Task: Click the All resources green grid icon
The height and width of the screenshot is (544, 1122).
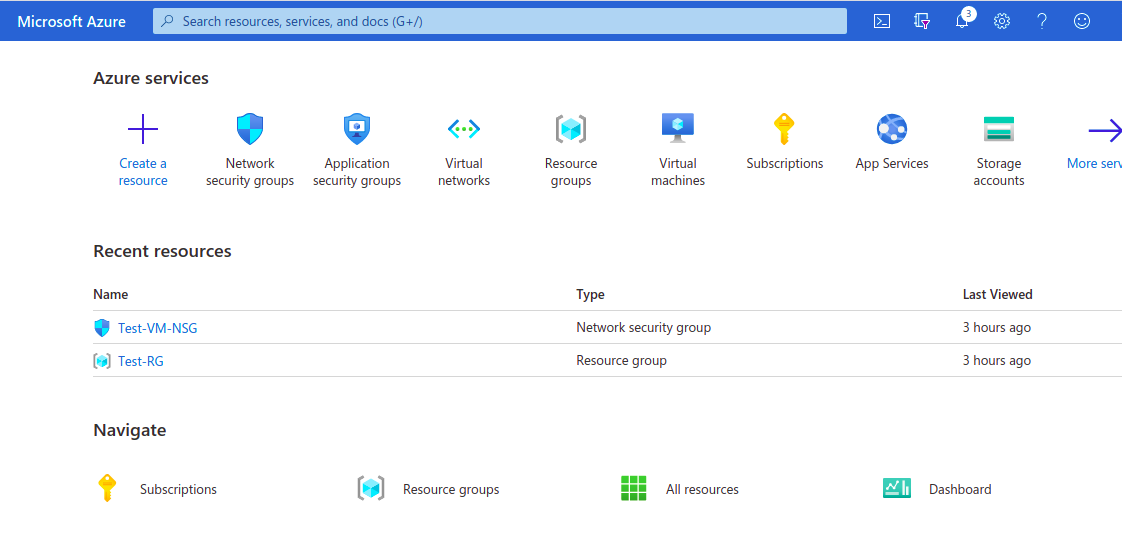Action: pyautogui.click(x=633, y=488)
